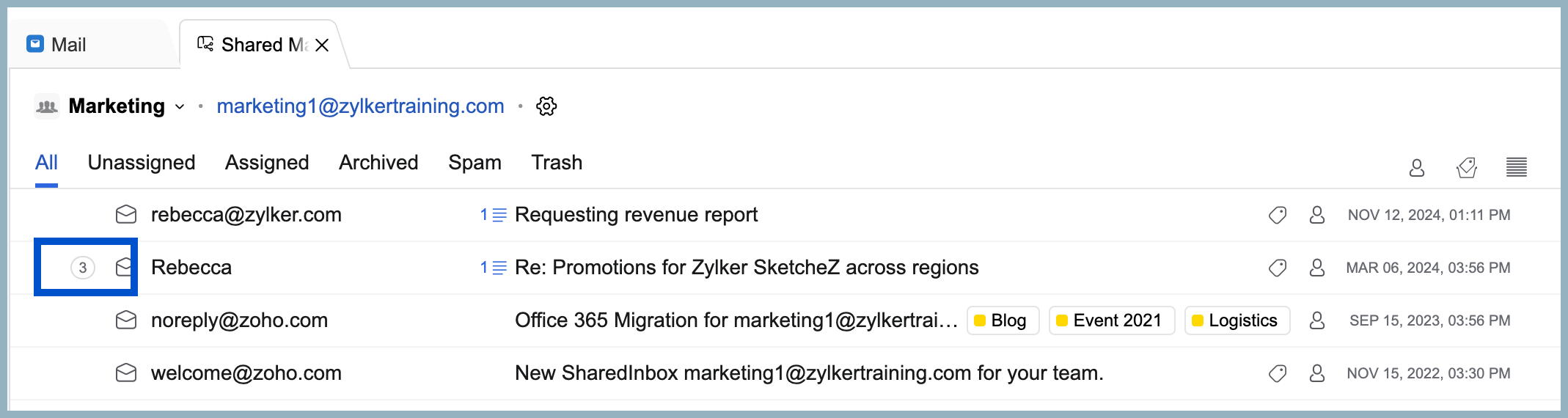
Task: Close the Shared Mailbox tab
Action: pyautogui.click(x=321, y=45)
